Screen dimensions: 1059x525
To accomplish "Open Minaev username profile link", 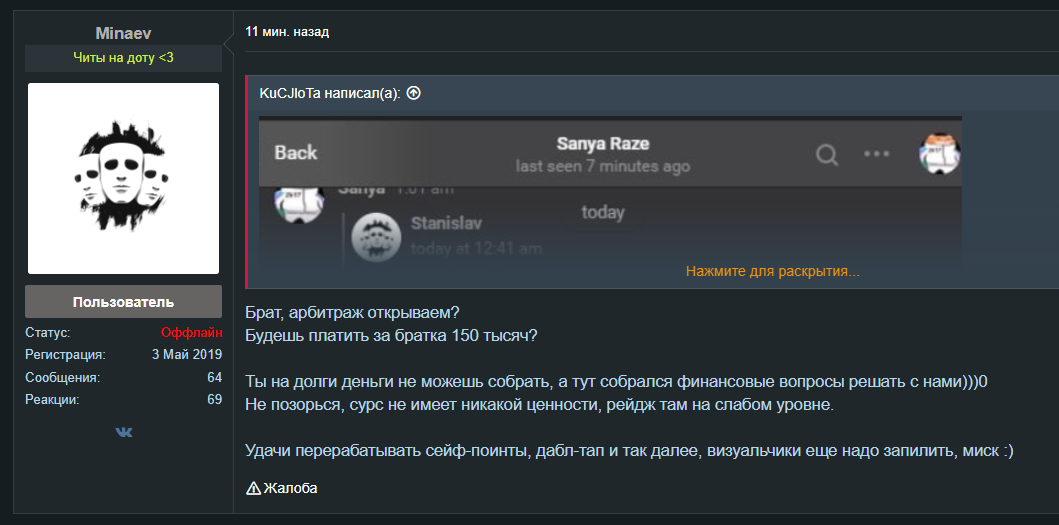I will point(124,33).
